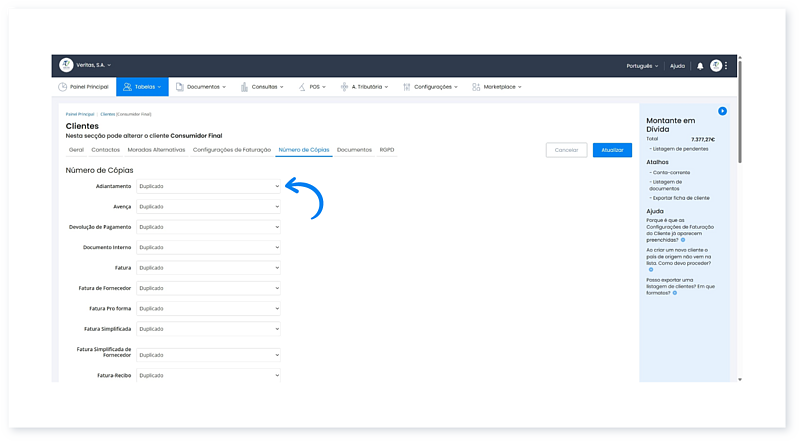Click the Painel Principal clock icon
Image resolution: width=800 pixels, height=442 pixels.
(x=62, y=87)
